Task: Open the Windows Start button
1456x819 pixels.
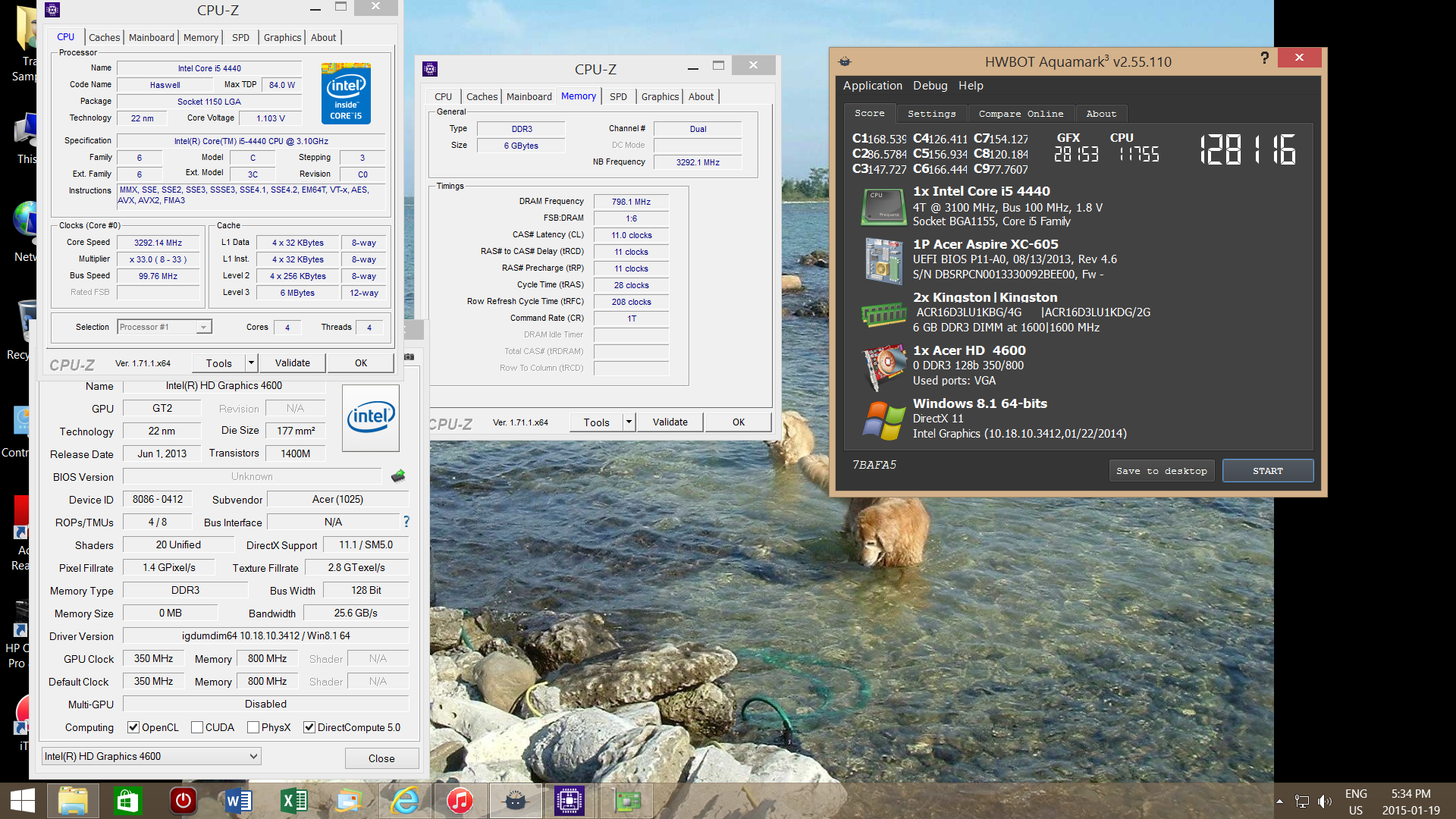Action: click(22, 801)
